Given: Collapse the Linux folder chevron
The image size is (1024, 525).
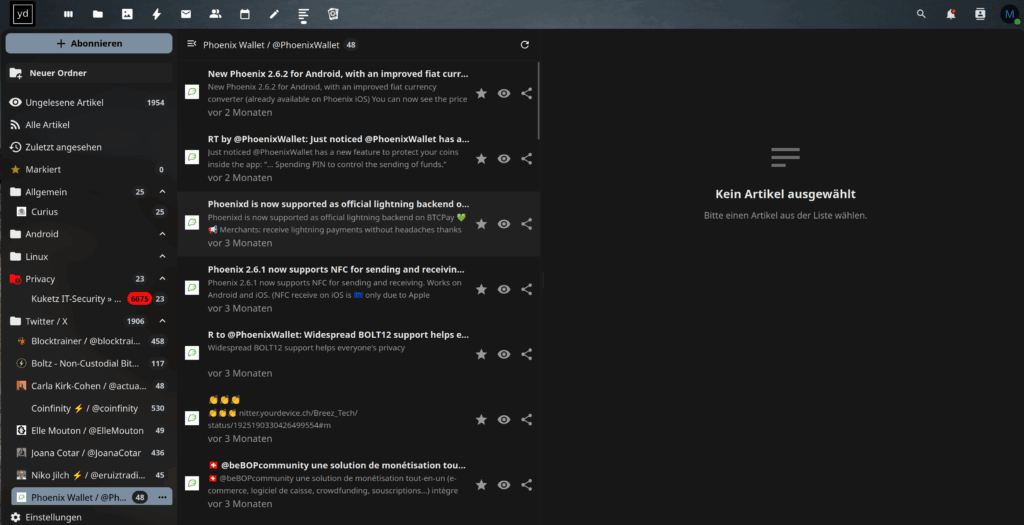Looking at the screenshot, I should 162,257.
